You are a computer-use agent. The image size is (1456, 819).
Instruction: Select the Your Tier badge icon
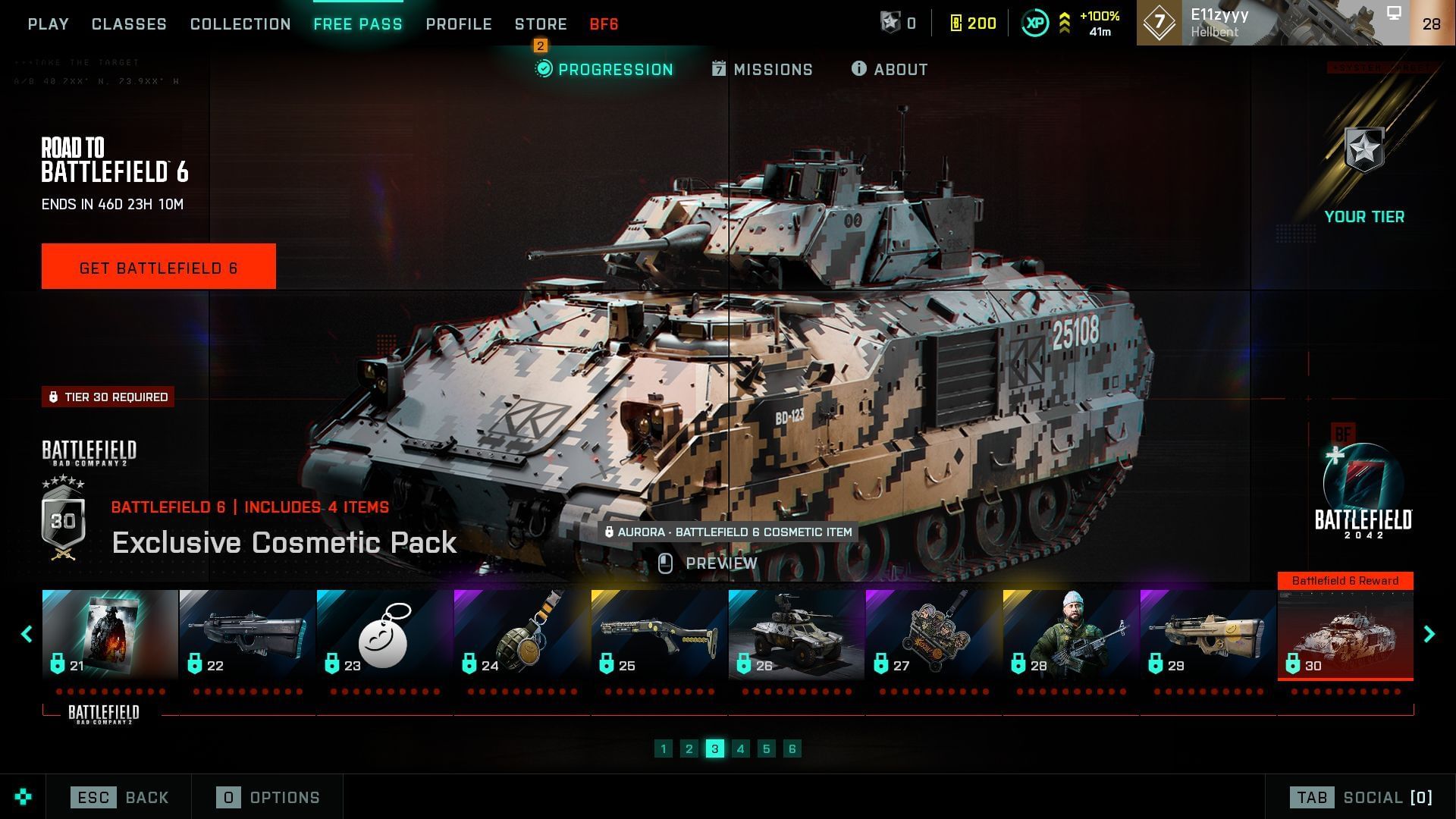(x=1363, y=149)
